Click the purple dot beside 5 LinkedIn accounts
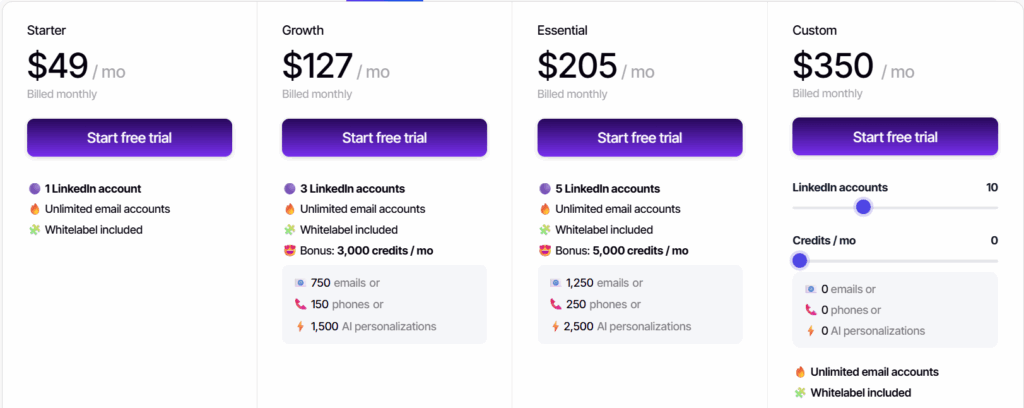 click(x=545, y=188)
